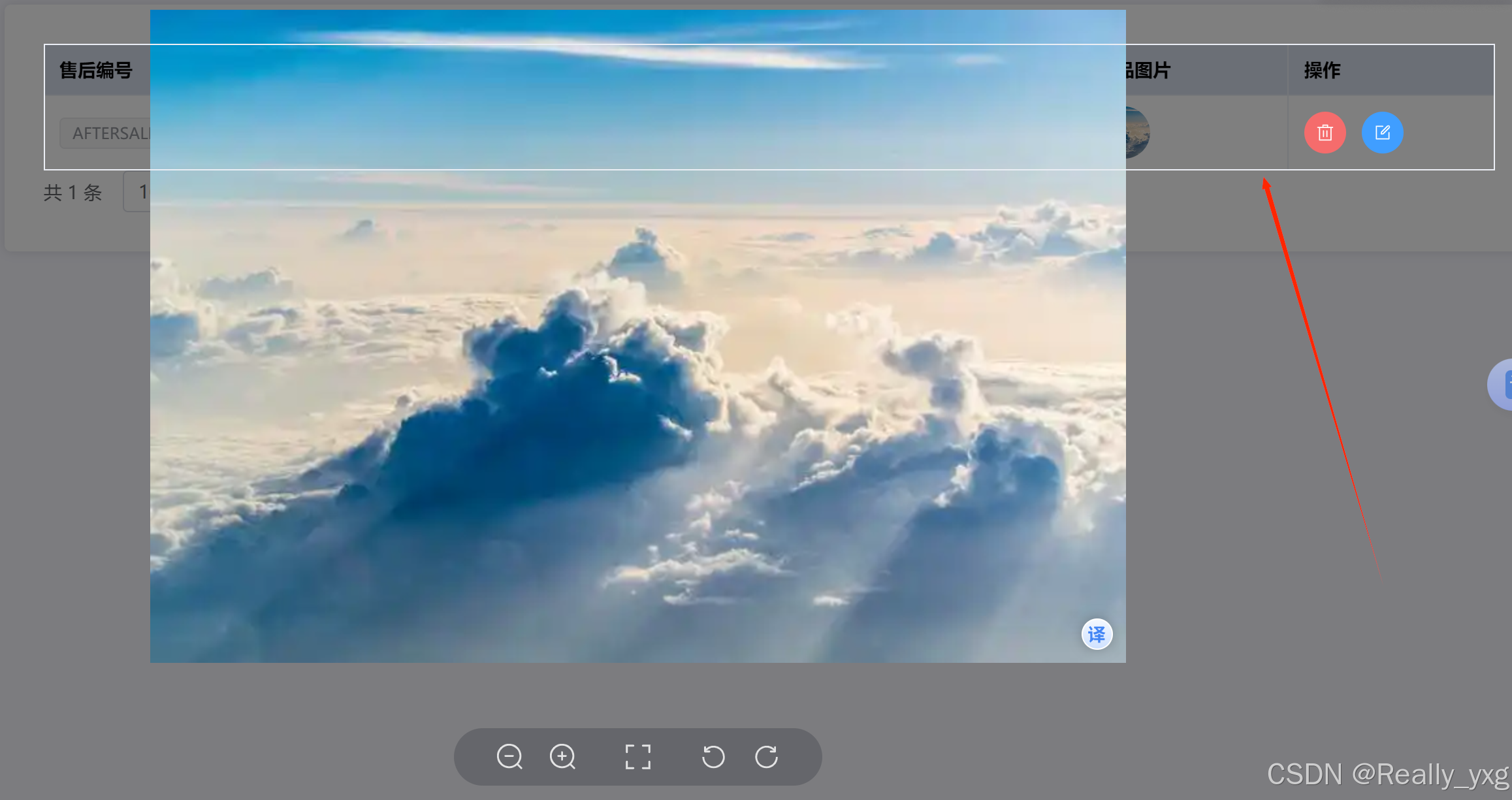The image size is (1512, 800).
Task: Rotate the image counterclockwise
Action: tap(713, 757)
